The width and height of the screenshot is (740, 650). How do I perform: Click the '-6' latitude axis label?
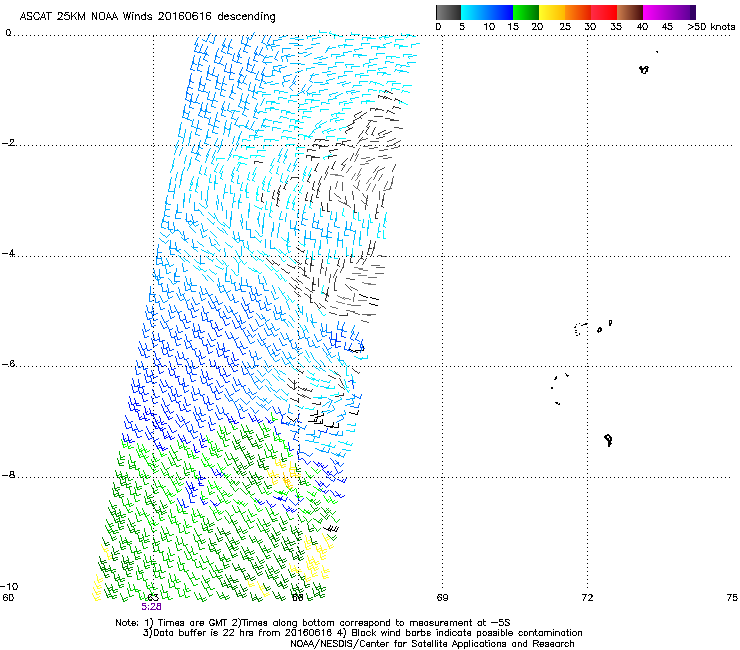coord(8,364)
